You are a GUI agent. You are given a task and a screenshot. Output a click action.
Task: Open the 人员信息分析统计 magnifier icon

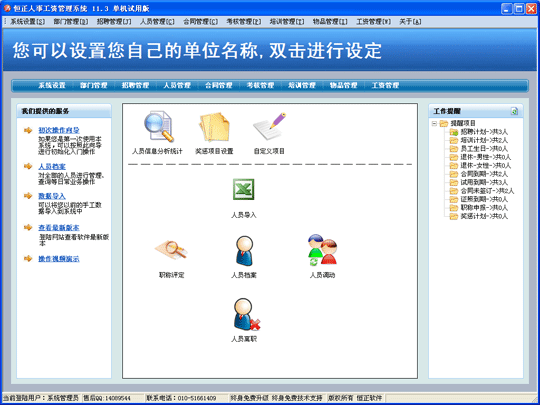coord(158,126)
